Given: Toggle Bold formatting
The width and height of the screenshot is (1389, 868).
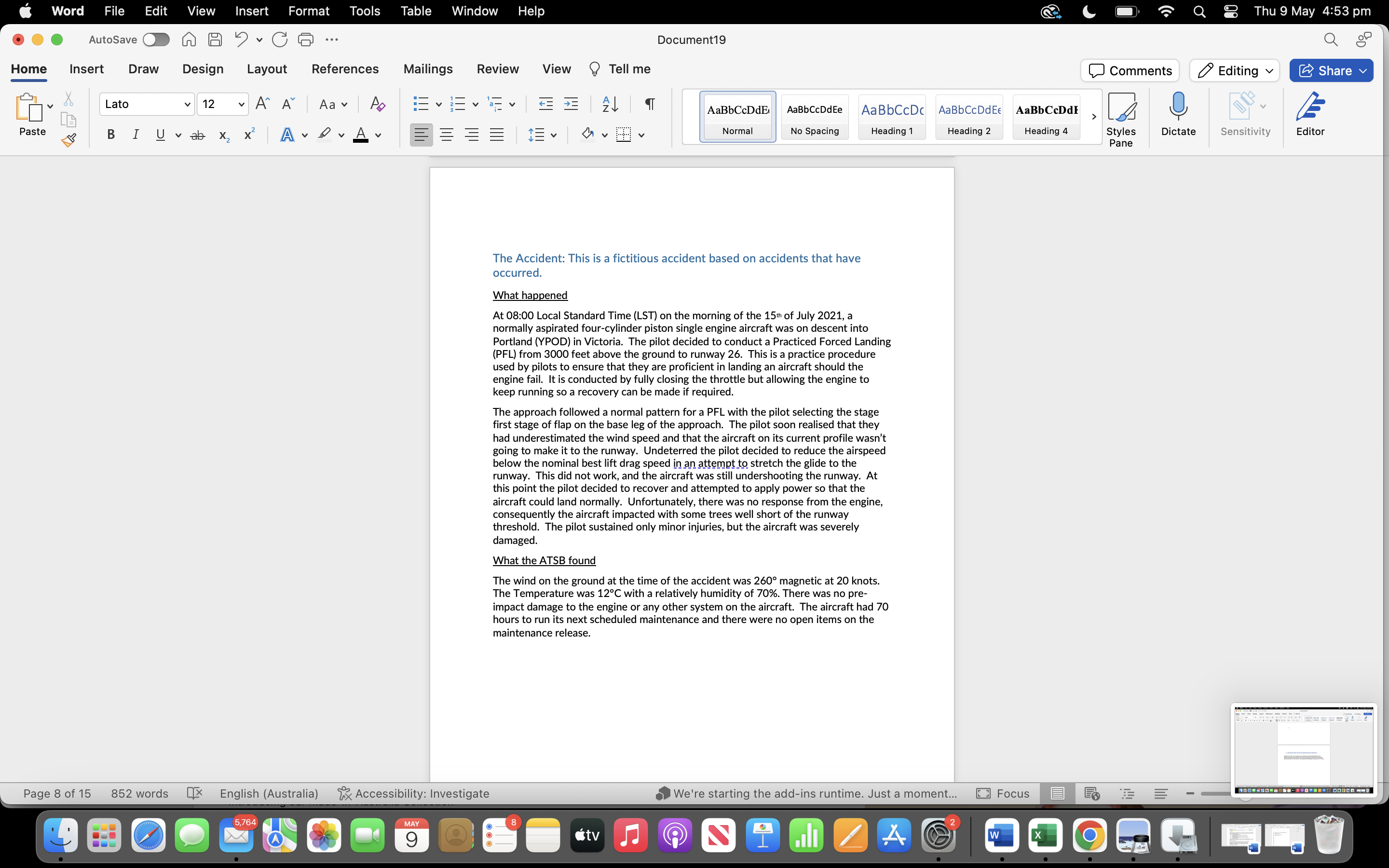Looking at the screenshot, I should tap(111, 135).
